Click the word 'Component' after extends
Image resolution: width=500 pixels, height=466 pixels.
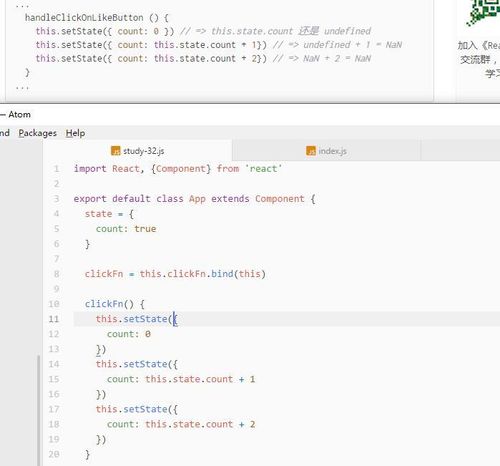click(280, 199)
